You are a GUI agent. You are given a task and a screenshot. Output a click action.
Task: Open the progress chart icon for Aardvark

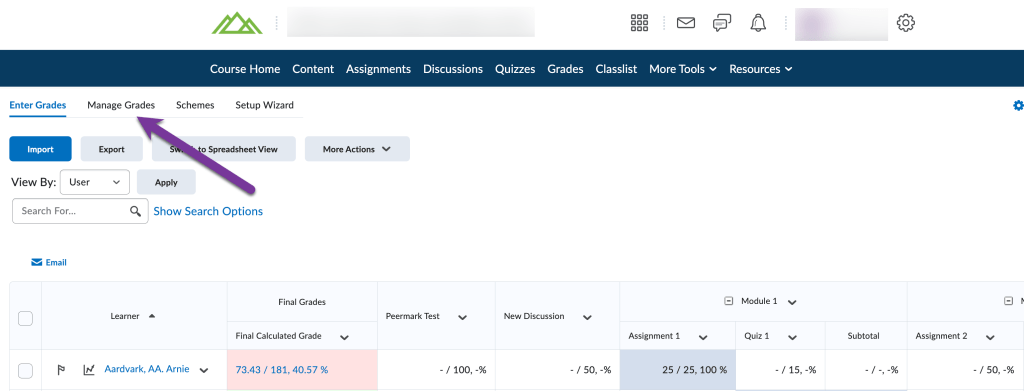click(x=89, y=369)
